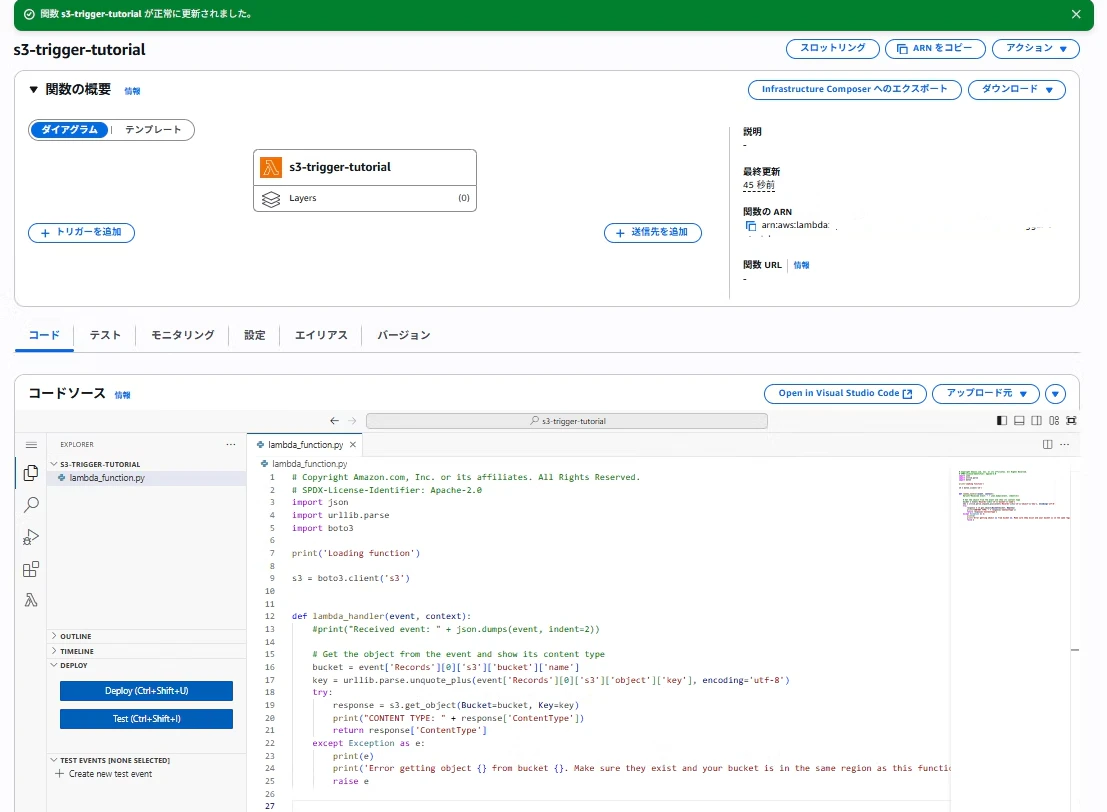This screenshot has height=812, width=1107.
Task: Open the Explorer files icon in sidebar
Action: tap(30, 472)
